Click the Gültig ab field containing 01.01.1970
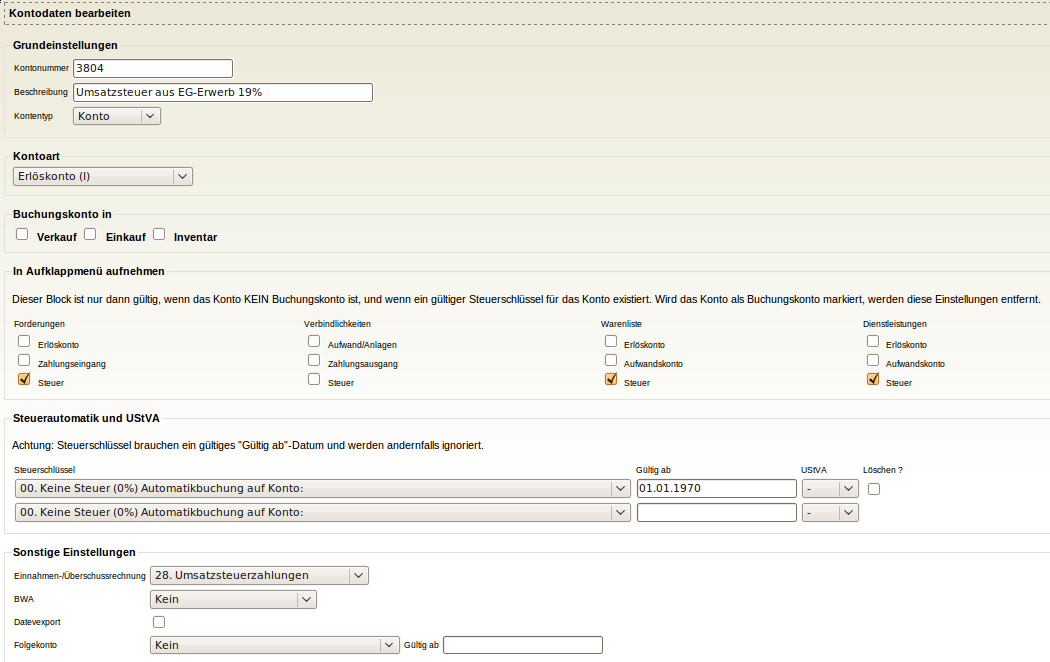 pos(716,488)
